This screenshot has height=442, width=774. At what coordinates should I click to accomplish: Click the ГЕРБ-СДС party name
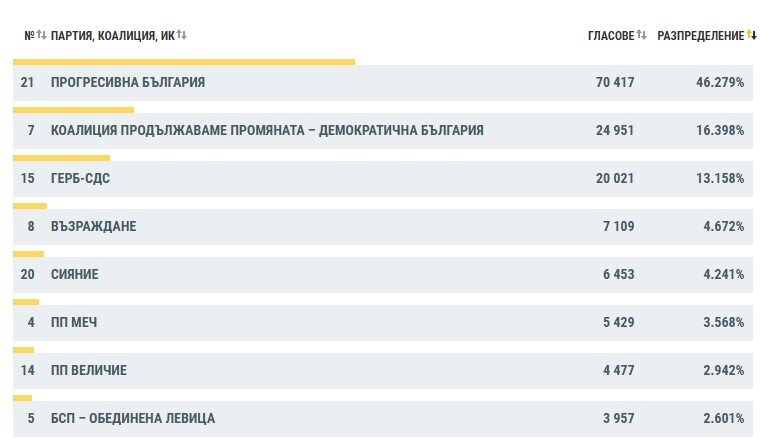click(80, 178)
